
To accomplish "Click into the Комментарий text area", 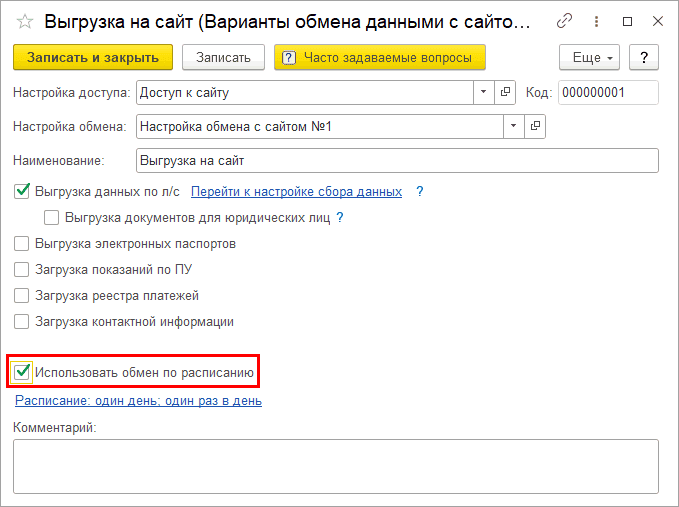I will coord(335,465).
